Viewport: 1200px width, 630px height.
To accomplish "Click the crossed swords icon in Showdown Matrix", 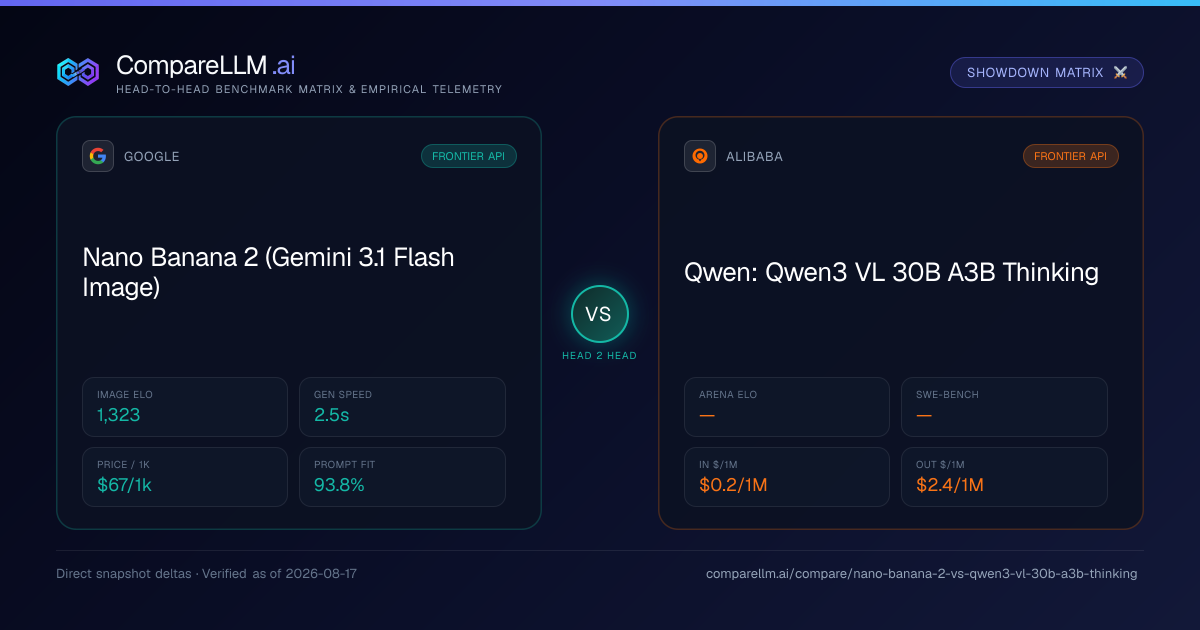I will [x=1120, y=73].
